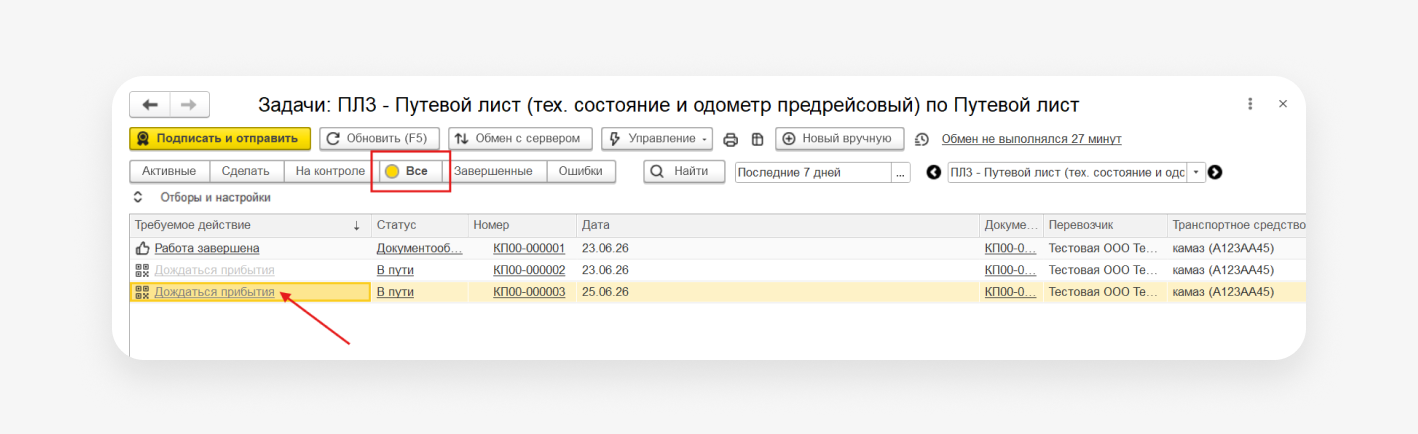Screen dimensions: 1418x434
Task: Close the tasks window
Action: pyautogui.click(x=1283, y=104)
